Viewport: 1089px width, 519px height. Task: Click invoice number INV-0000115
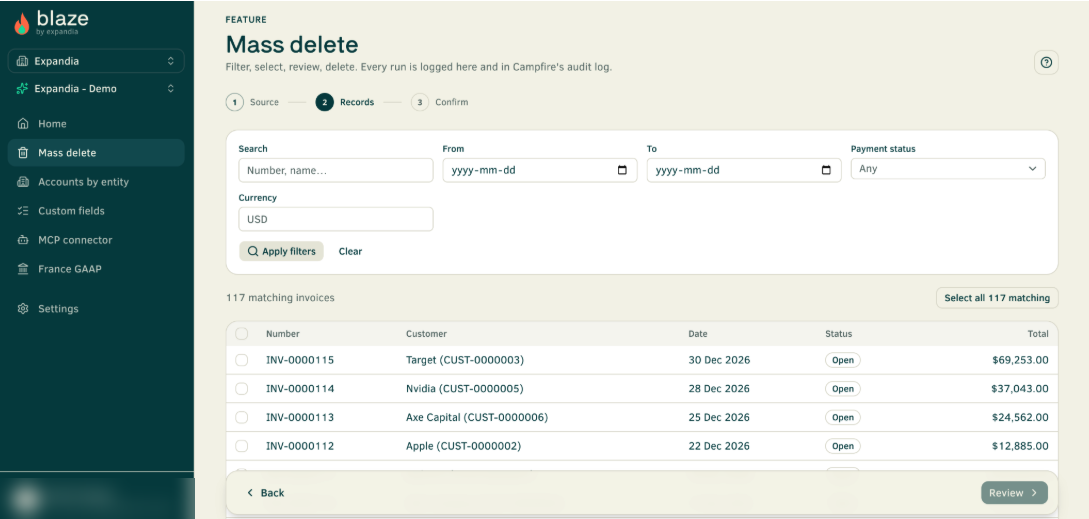click(300, 360)
